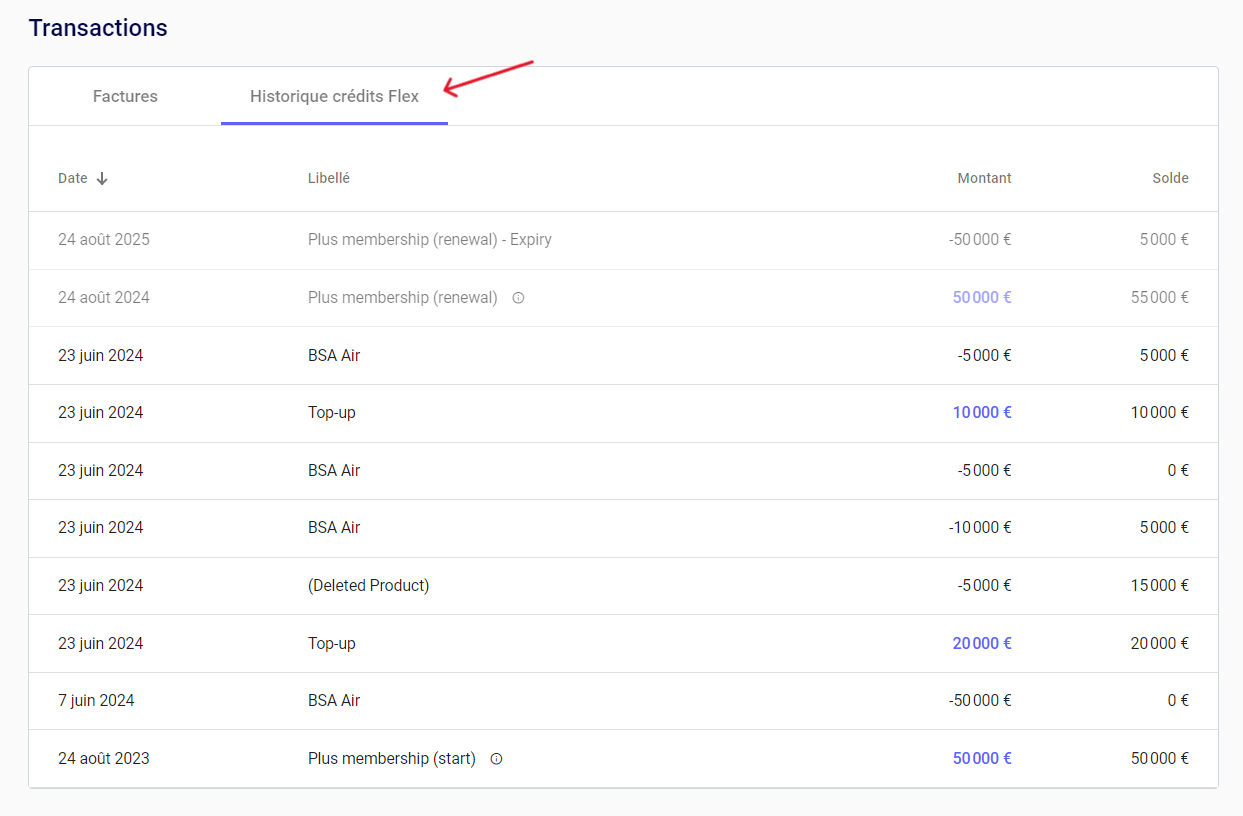Click the 24 août 2025 date cell
1243x816 pixels.
click(x=104, y=240)
